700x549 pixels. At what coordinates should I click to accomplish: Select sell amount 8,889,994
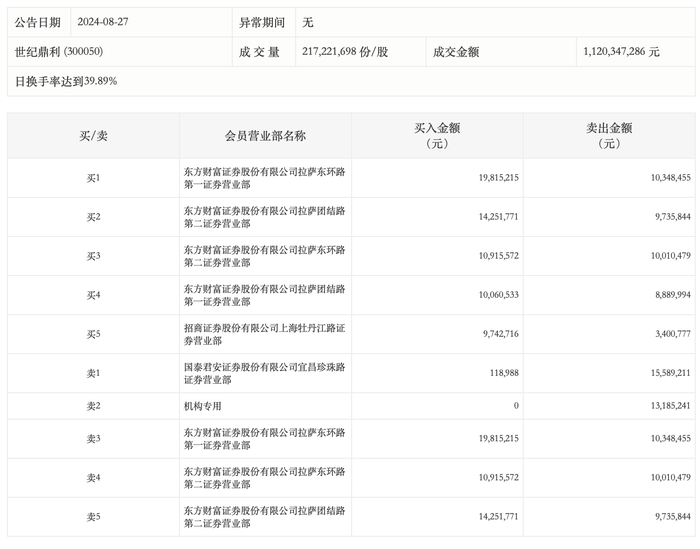[x=673, y=295]
